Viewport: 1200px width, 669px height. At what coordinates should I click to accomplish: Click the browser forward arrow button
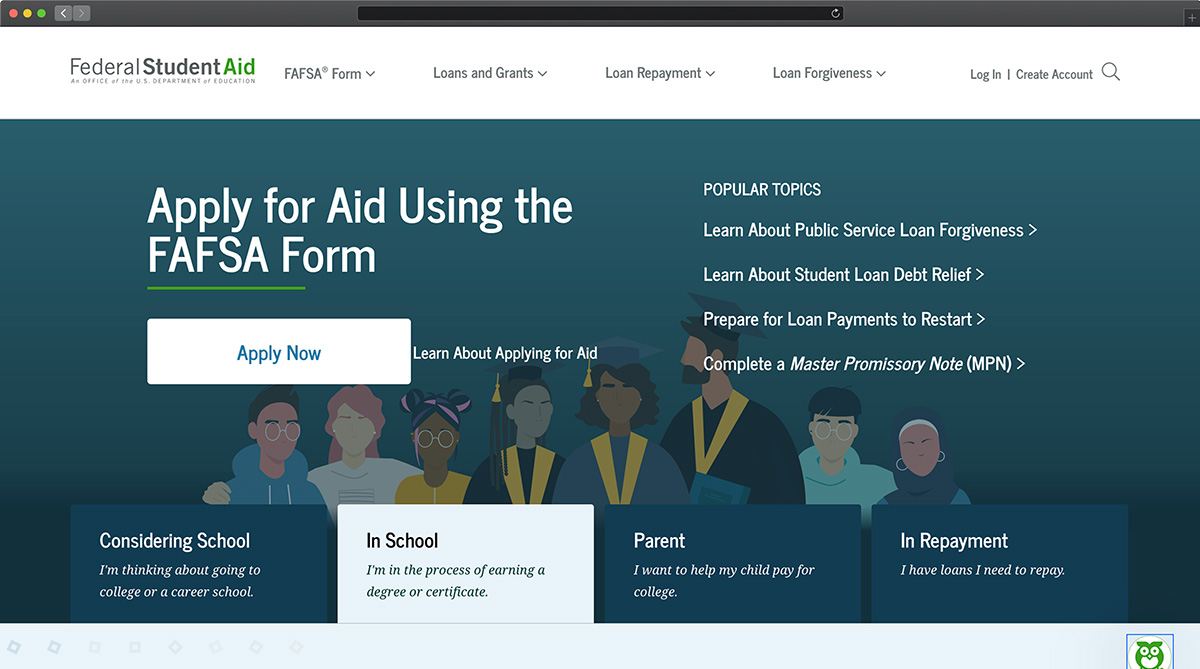coord(81,13)
